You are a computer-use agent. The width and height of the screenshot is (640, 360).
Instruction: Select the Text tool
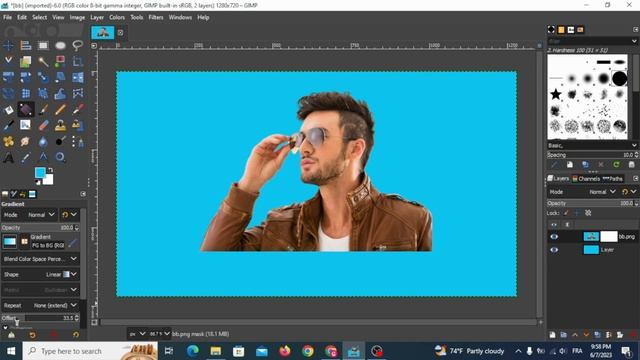[8, 158]
